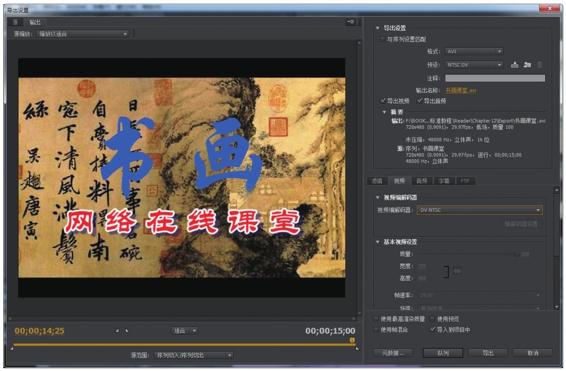Click the constrain proportions link icon
Screen dimensions: 566x371
pyautogui.click(x=447, y=272)
